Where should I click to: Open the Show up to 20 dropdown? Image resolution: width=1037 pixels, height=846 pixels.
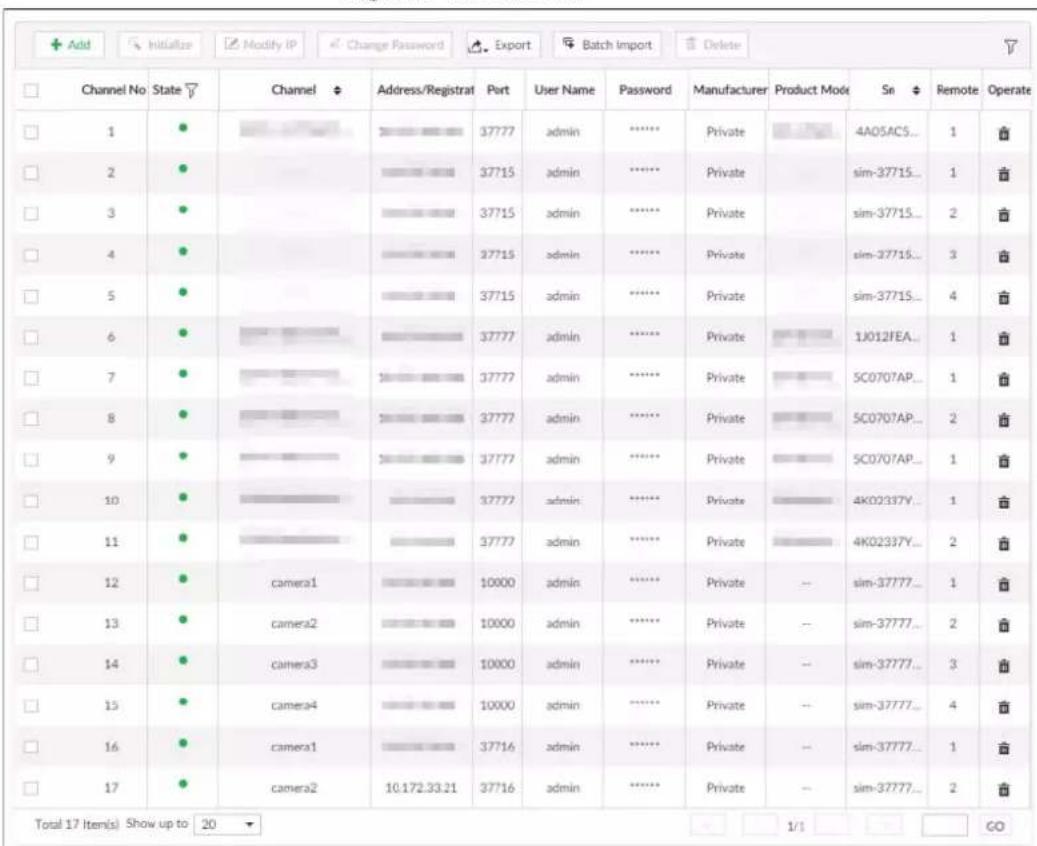click(x=228, y=824)
